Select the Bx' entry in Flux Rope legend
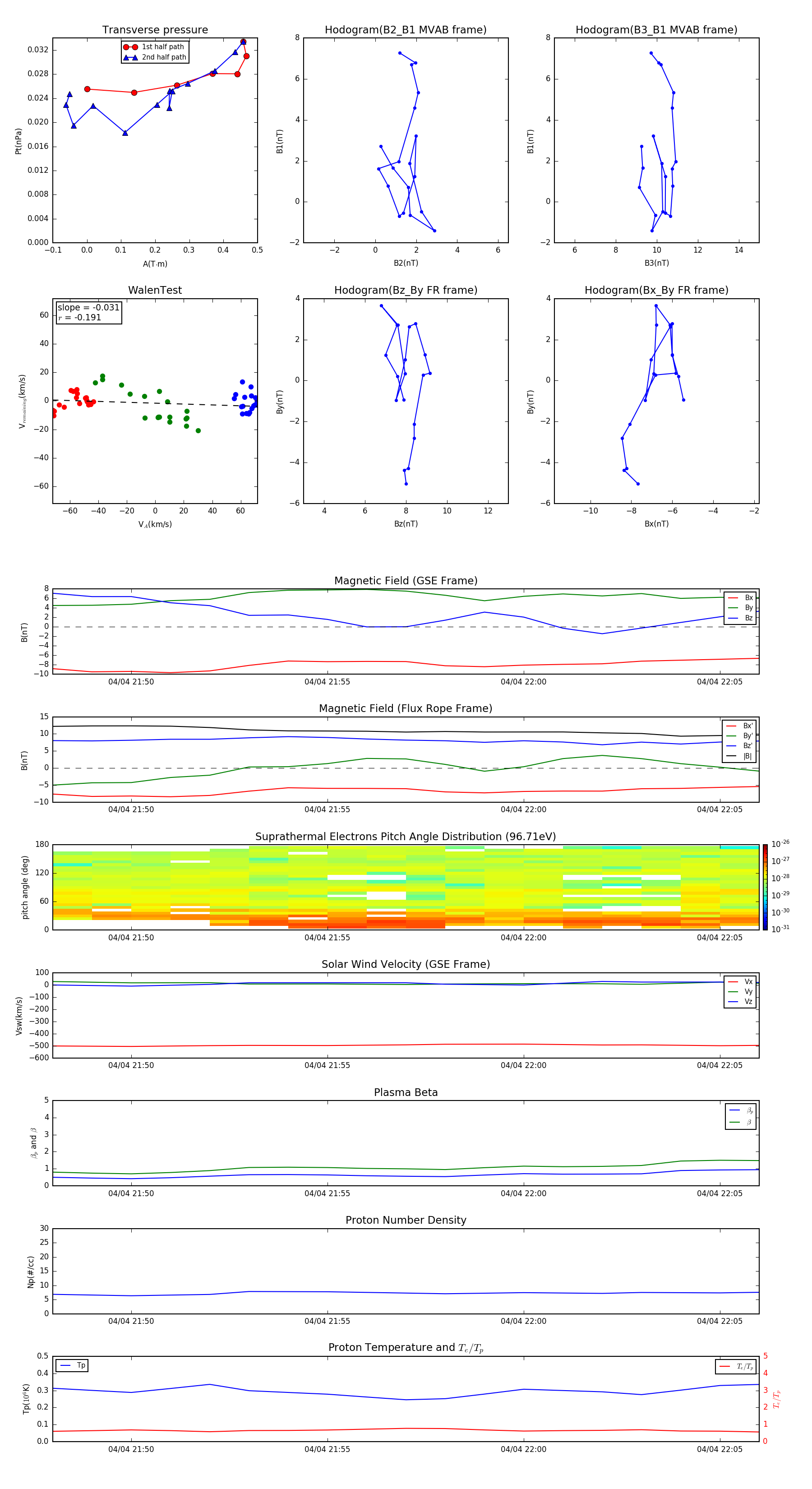The width and height of the screenshot is (812, 1489). 739,726
